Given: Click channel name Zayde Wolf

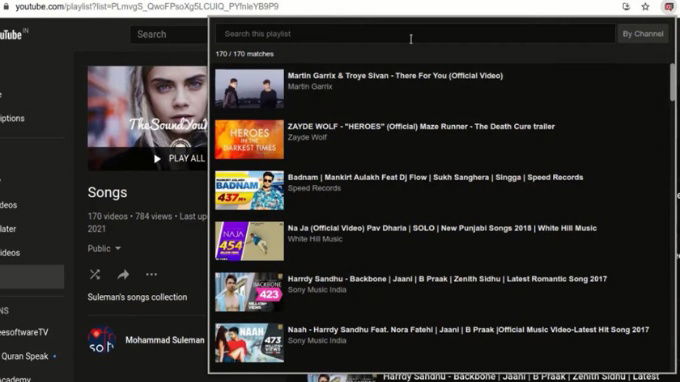Looking at the screenshot, I should (x=307, y=137).
